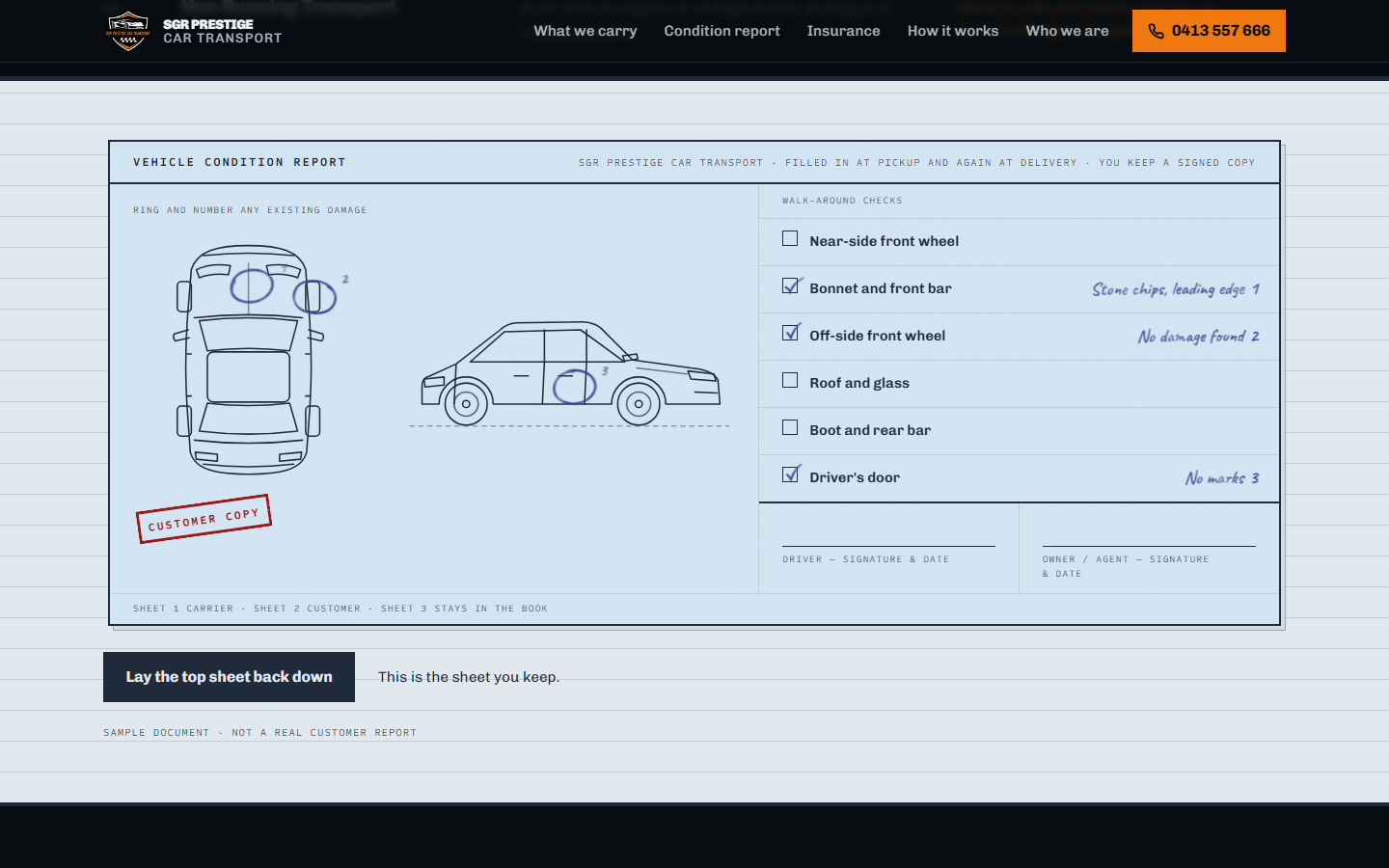This screenshot has height=868, width=1389.
Task: Toggle the Off-side front wheel checkbox
Action: coord(790,333)
